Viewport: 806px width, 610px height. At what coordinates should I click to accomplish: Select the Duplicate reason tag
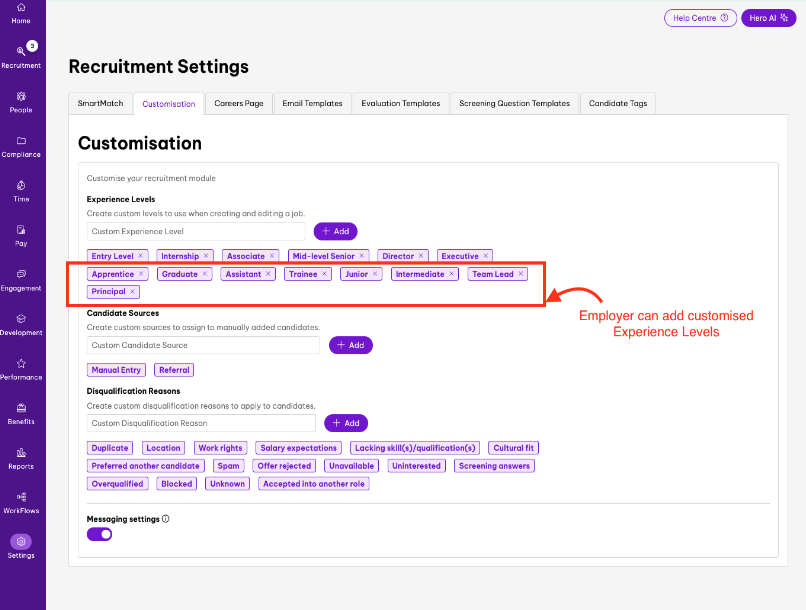point(109,448)
